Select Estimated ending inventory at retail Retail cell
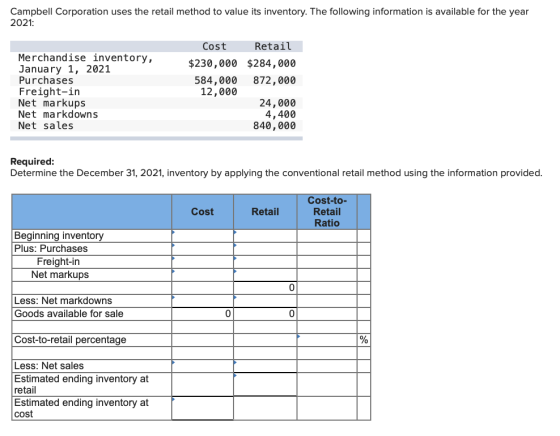 265,385
